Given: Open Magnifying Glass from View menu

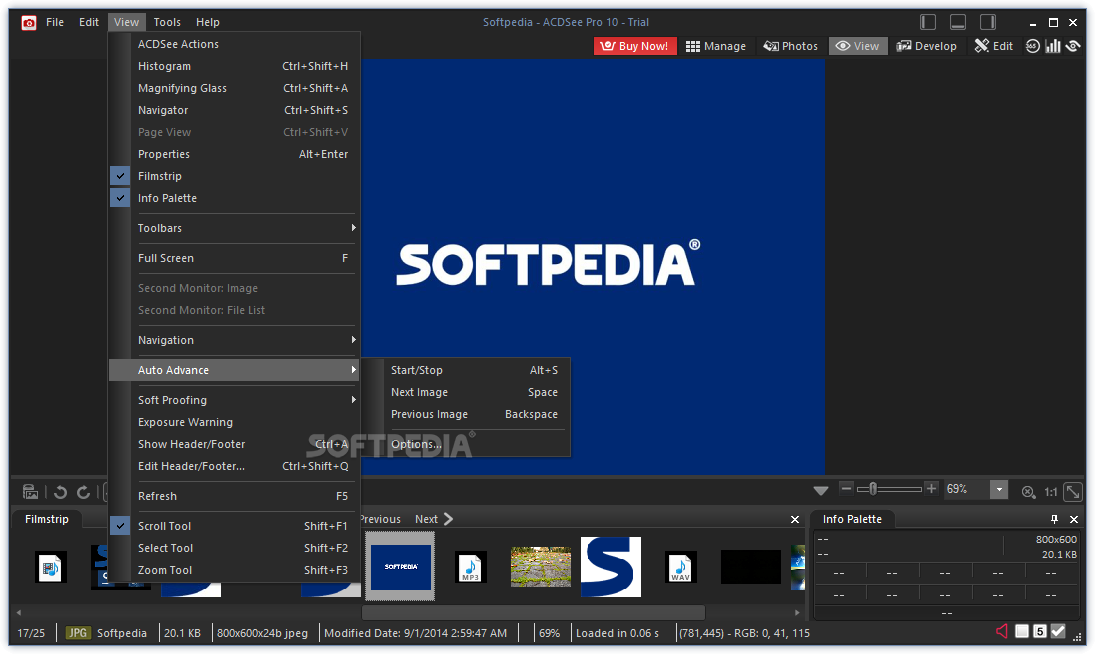Looking at the screenshot, I should (x=234, y=88).
